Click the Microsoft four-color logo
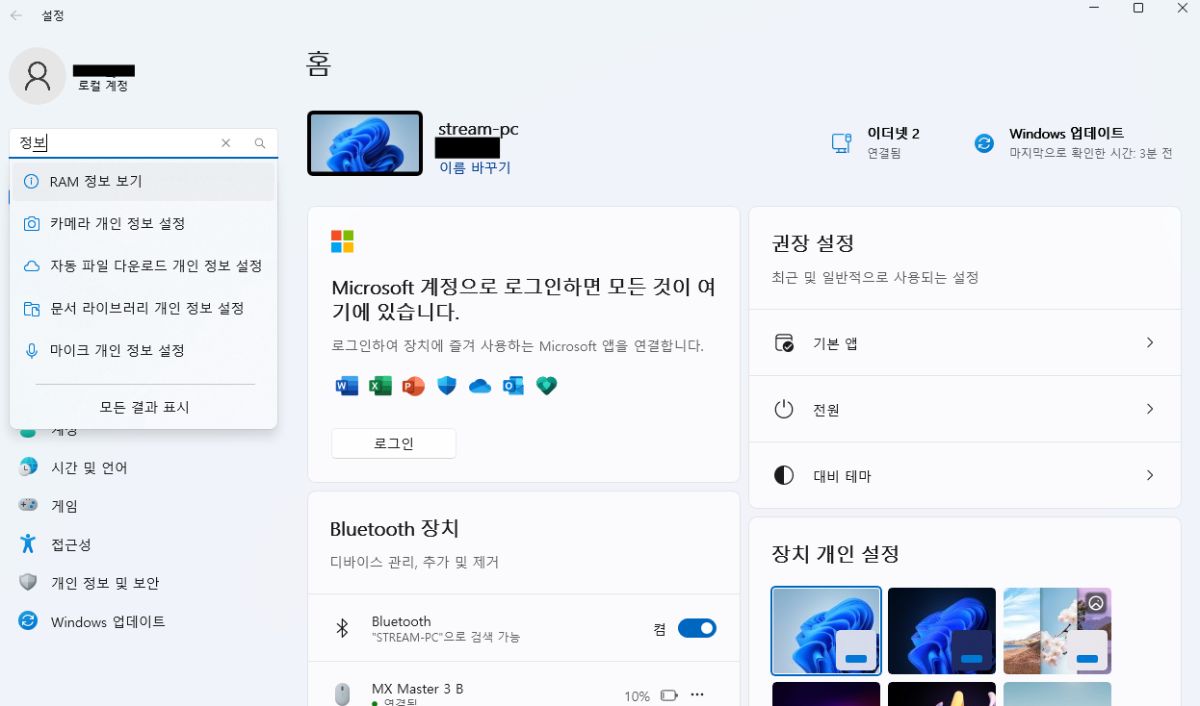The height and width of the screenshot is (706, 1200). coord(342,241)
